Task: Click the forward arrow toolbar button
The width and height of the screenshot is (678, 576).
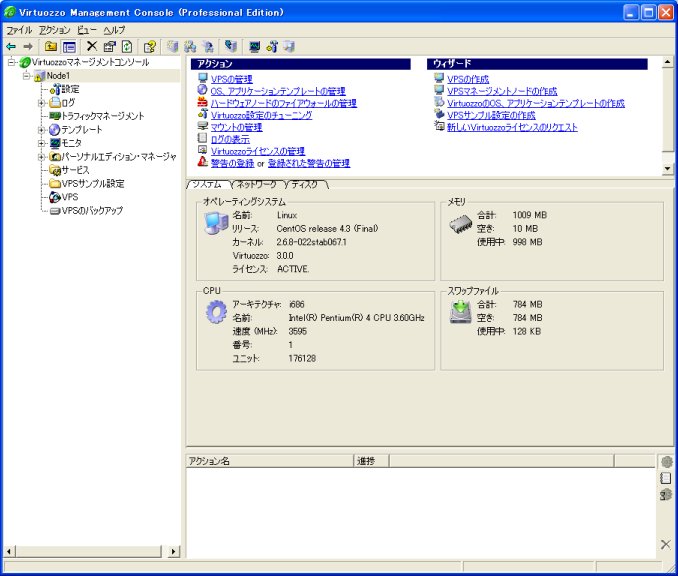Action: [28, 46]
